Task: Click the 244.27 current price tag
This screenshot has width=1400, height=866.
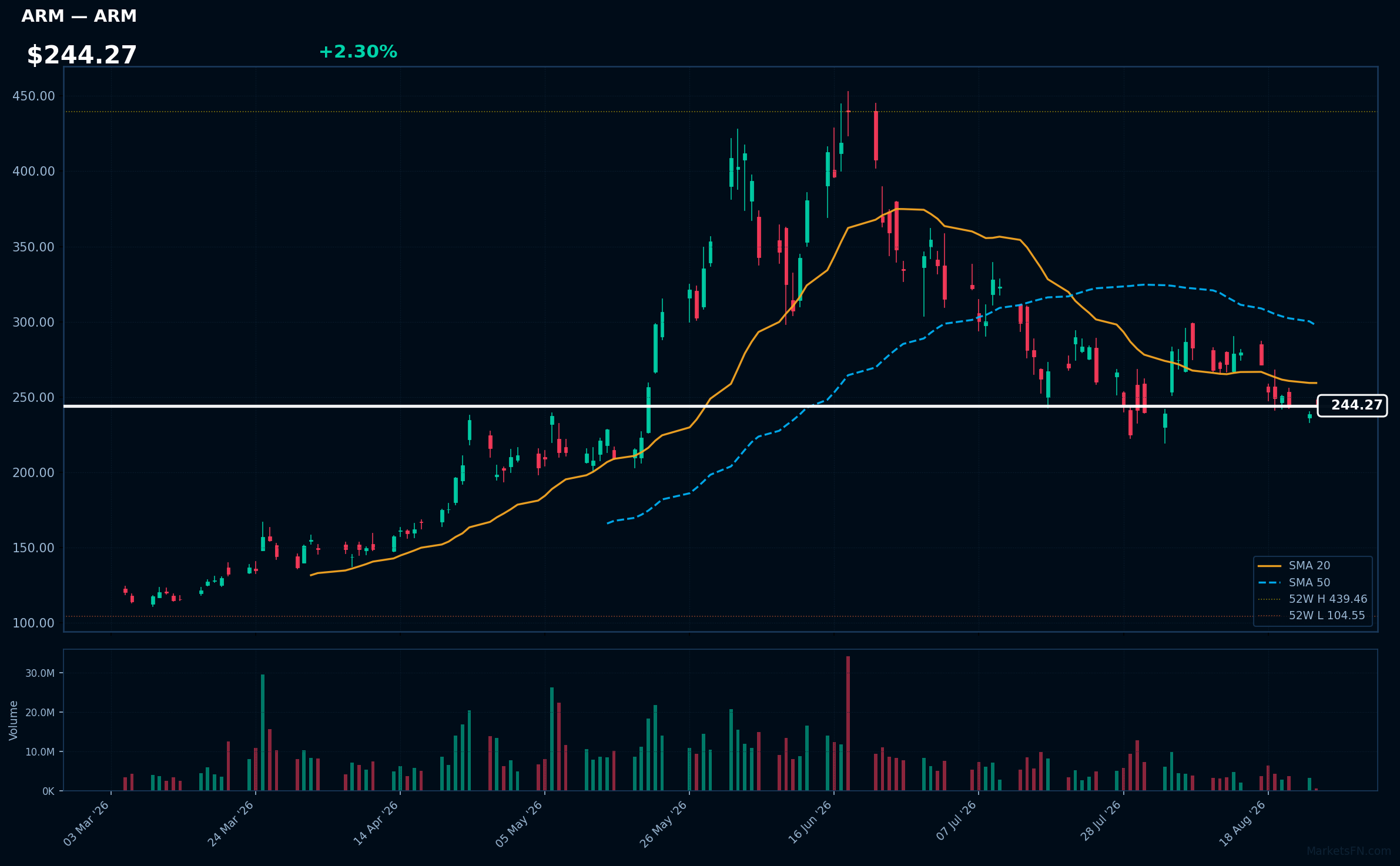Action: pos(1352,406)
